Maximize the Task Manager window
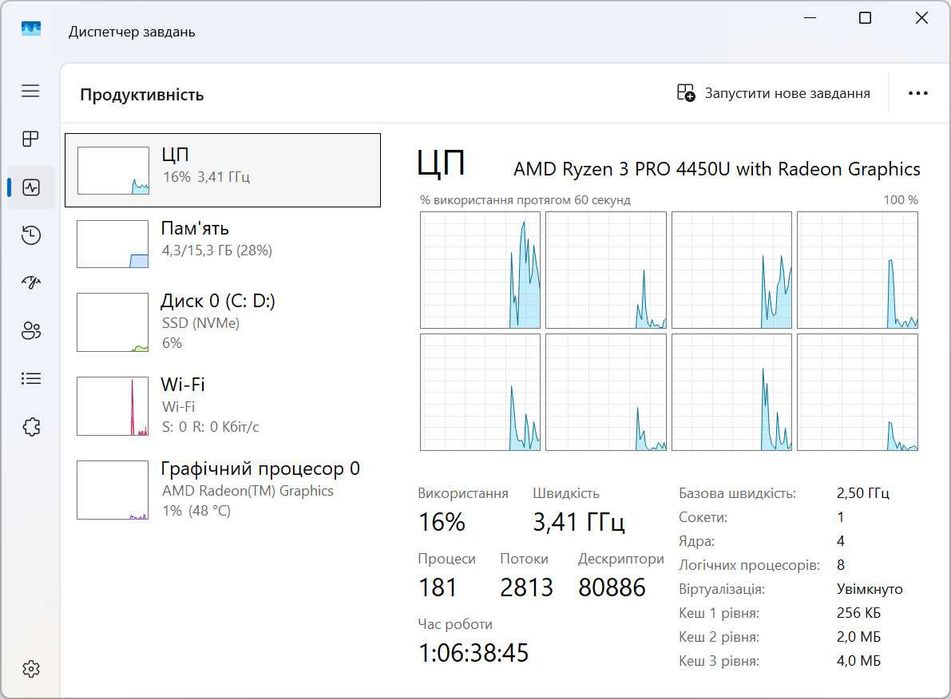Screen dimensions: 951x699 point(865,18)
